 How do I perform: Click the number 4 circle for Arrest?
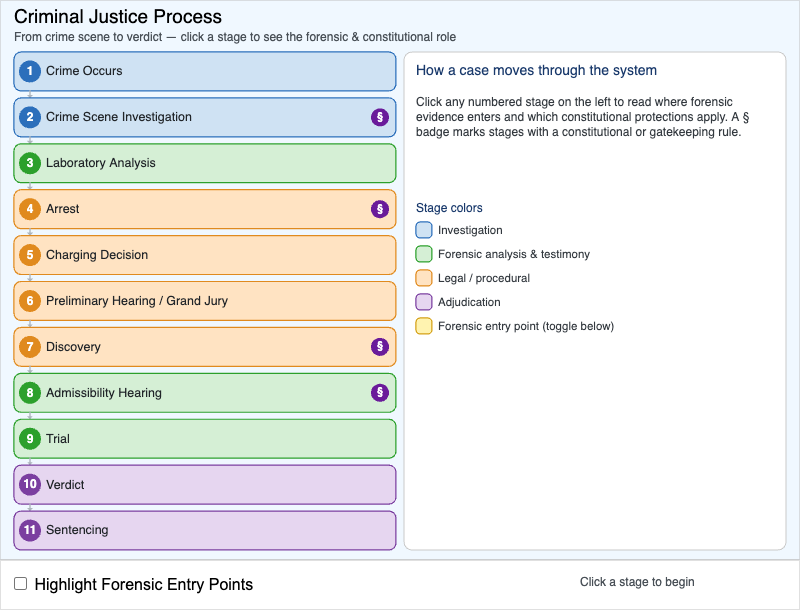coord(30,209)
